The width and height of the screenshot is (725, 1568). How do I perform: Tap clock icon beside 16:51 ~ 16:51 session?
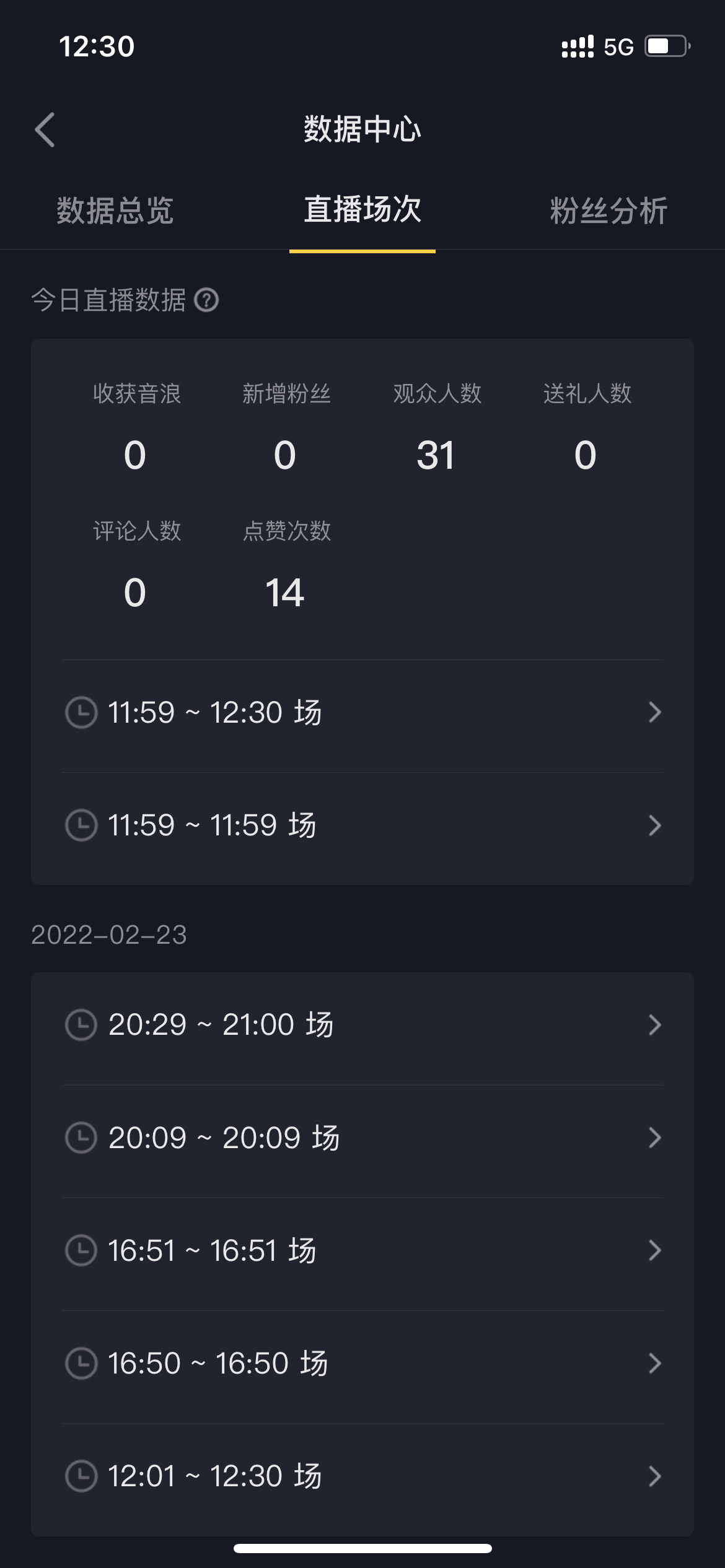[81, 1250]
